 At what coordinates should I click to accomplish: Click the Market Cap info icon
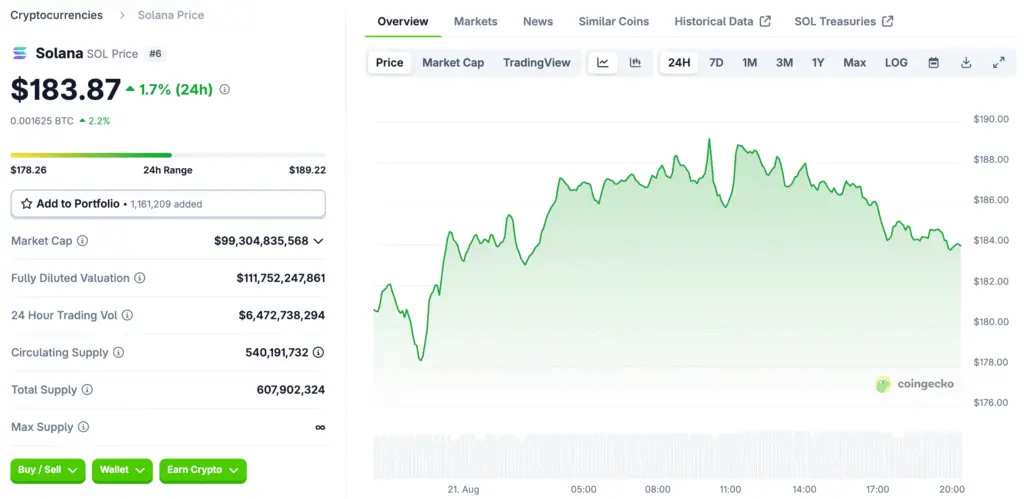point(82,241)
